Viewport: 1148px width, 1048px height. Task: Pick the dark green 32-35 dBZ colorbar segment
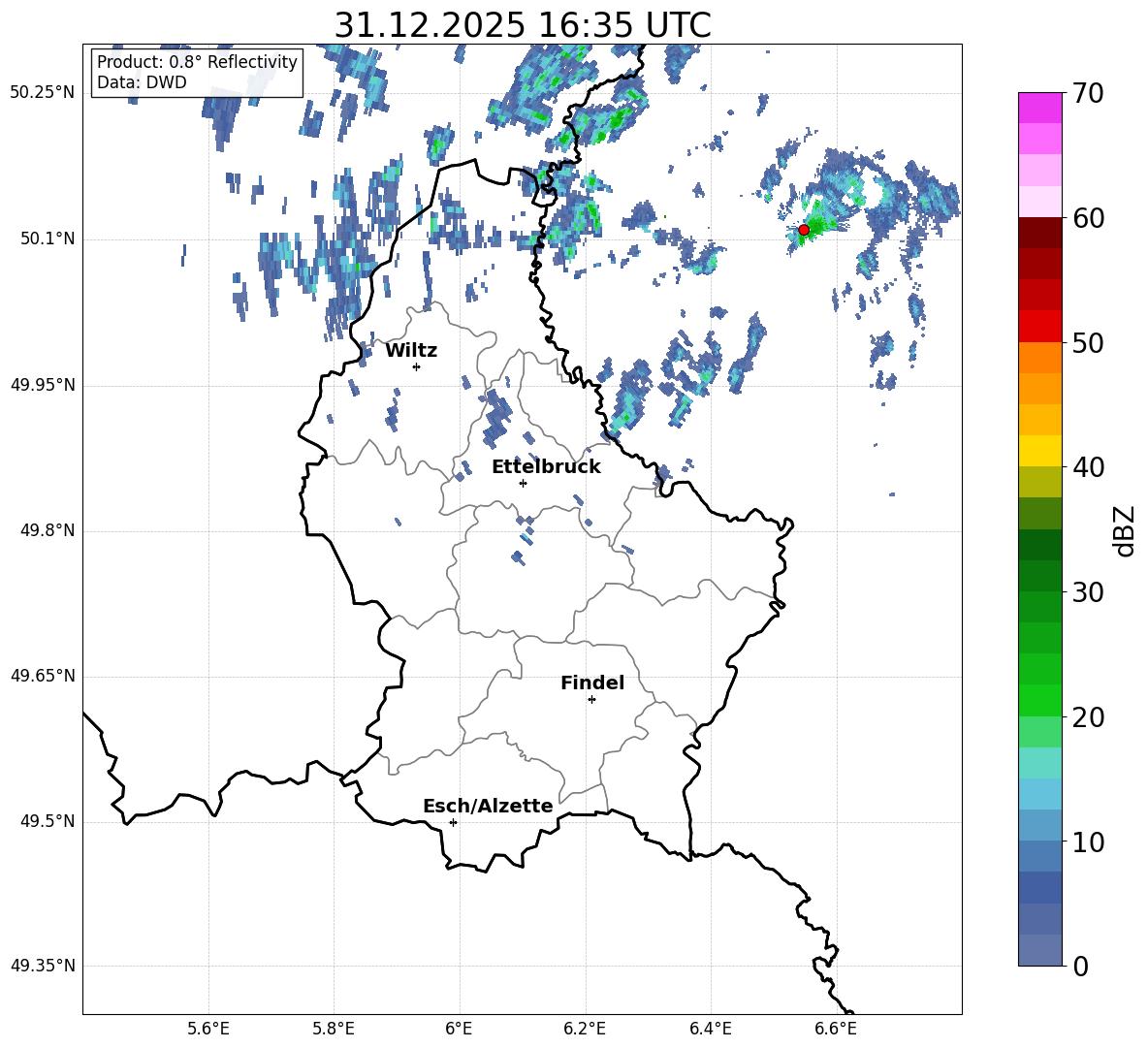click(x=1040, y=545)
